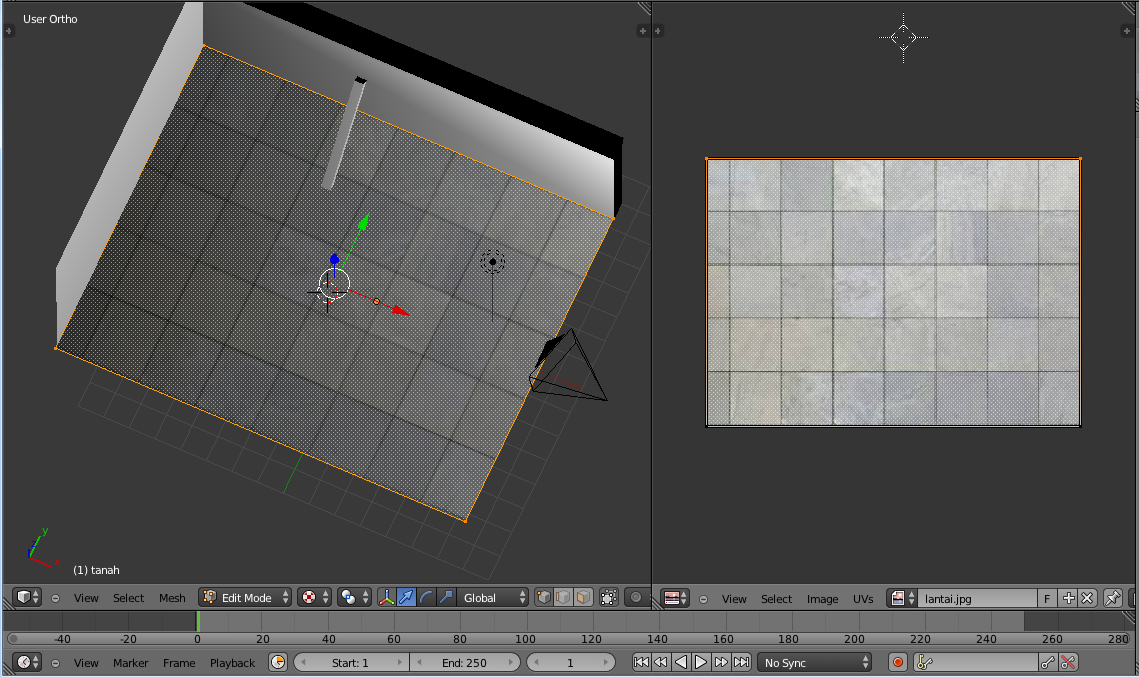
Task: Collapse the 3D view header menus
Action: pos(55,598)
